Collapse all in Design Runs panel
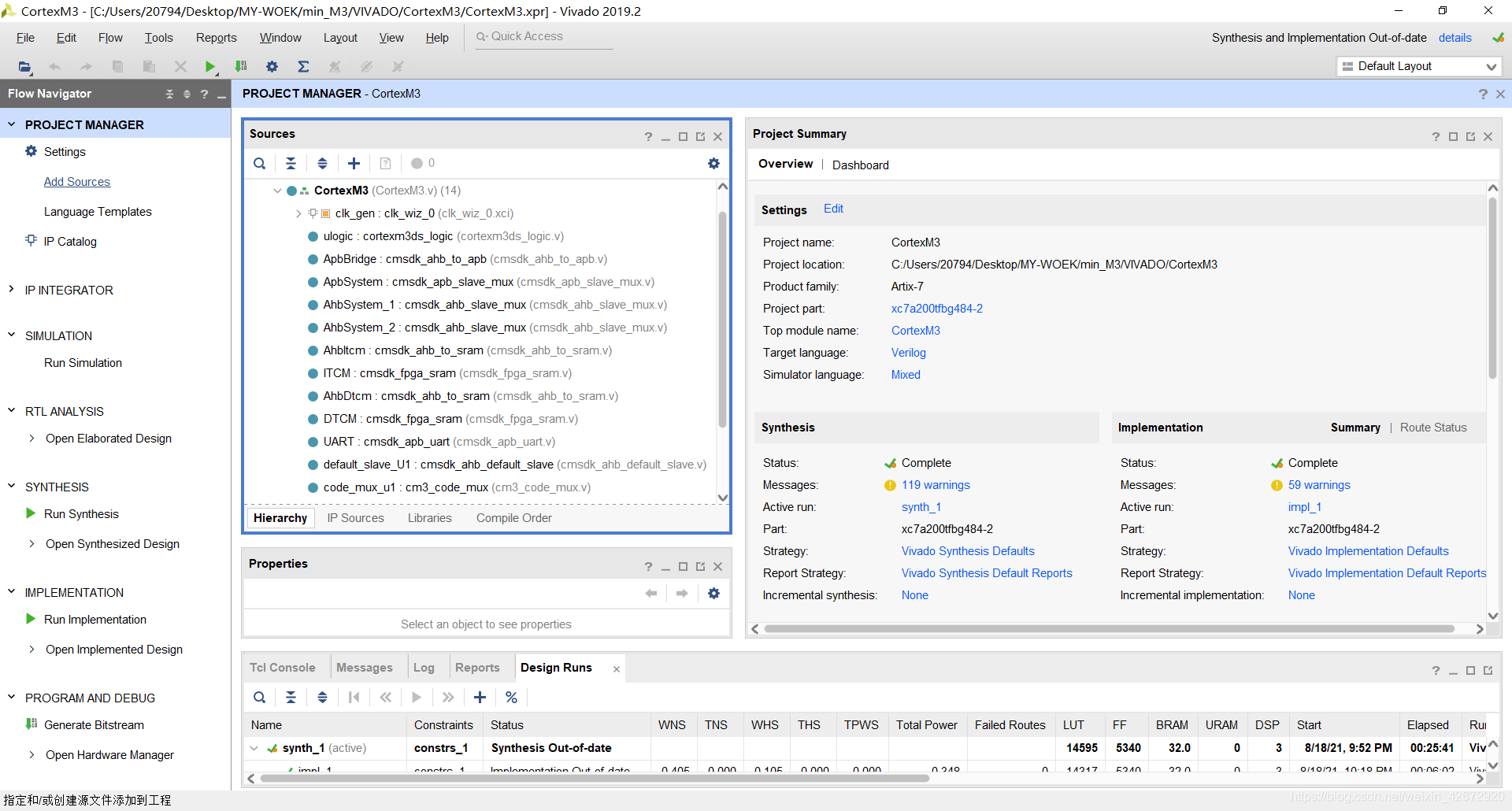1512x811 pixels. click(x=291, y=698)
